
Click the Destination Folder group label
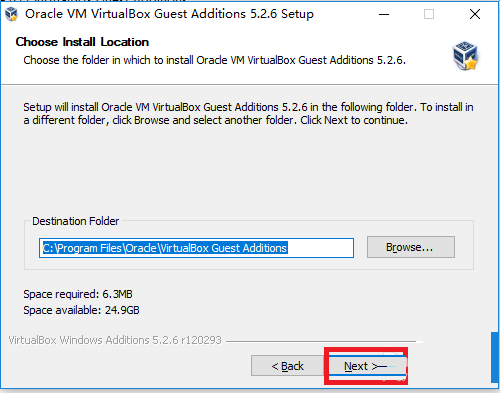coord(75,221)
